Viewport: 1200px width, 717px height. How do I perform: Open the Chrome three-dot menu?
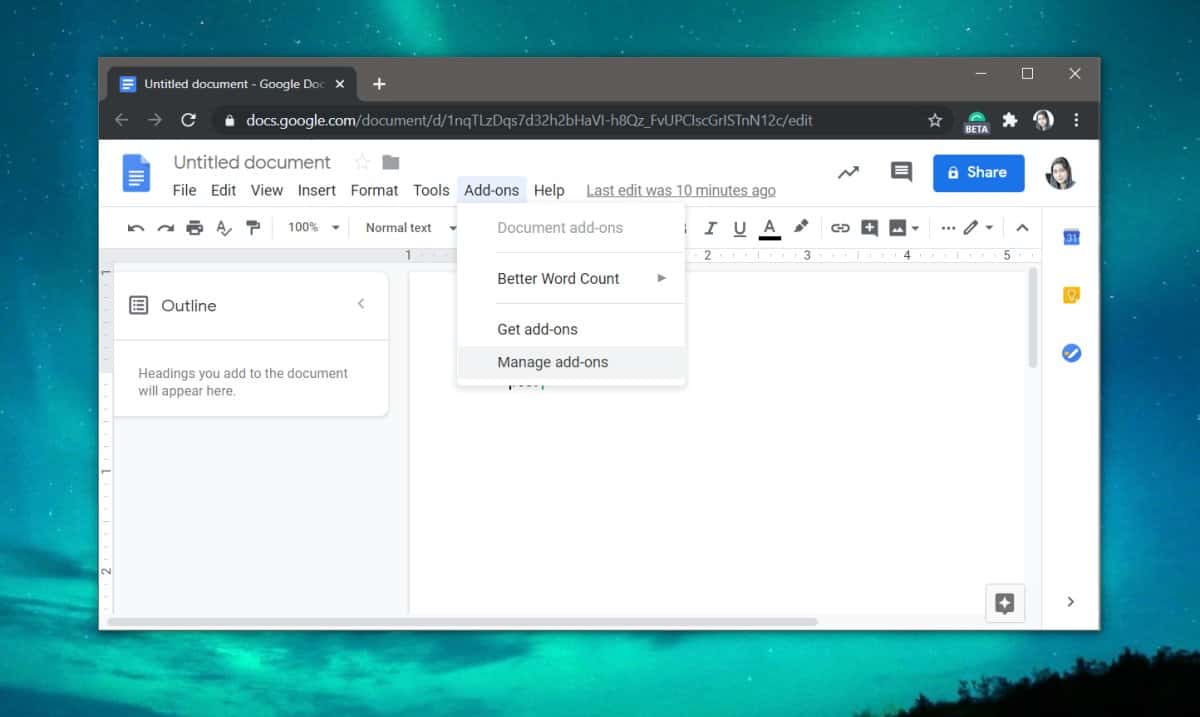1076,120
